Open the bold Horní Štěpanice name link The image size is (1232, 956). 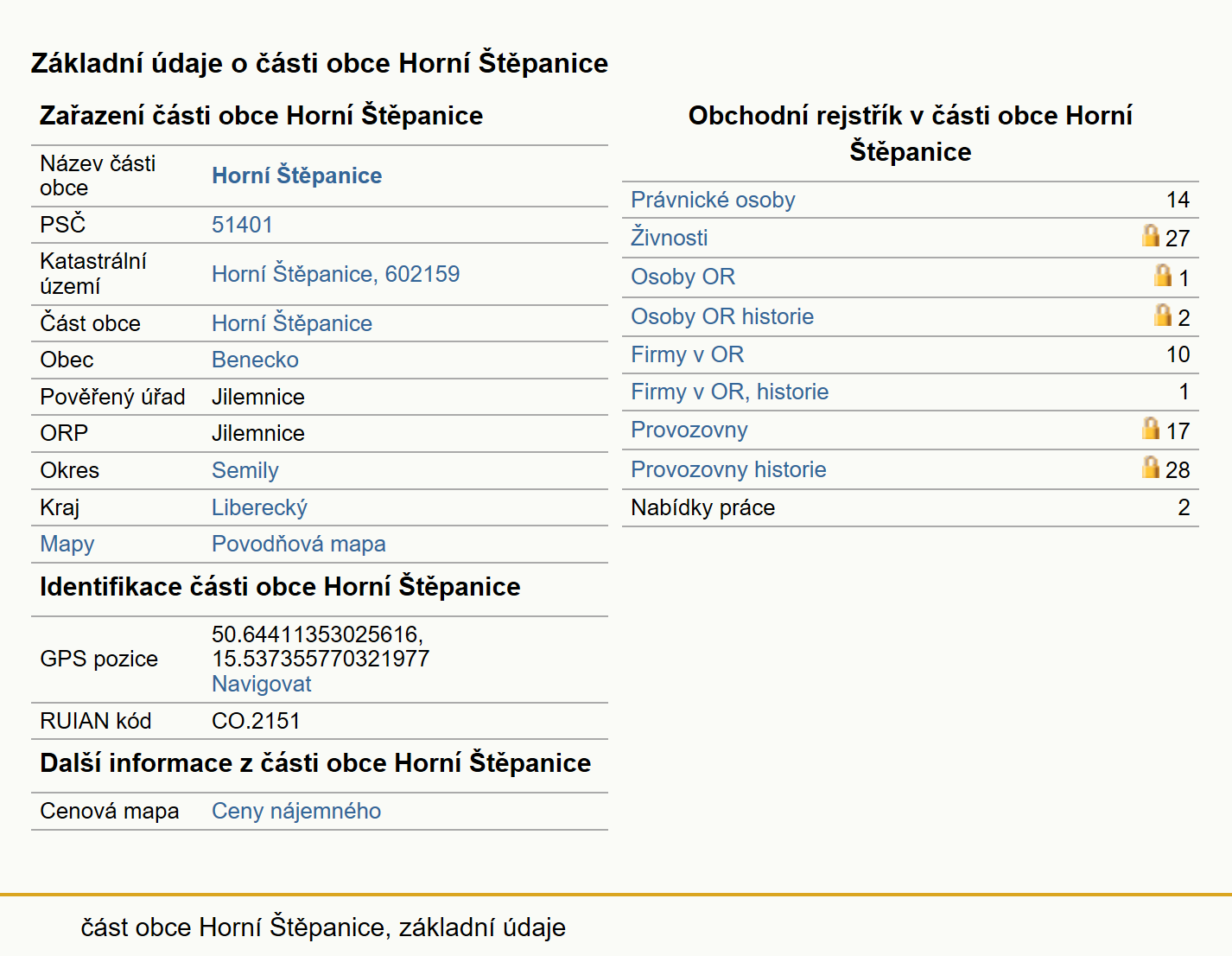(296, 175)
